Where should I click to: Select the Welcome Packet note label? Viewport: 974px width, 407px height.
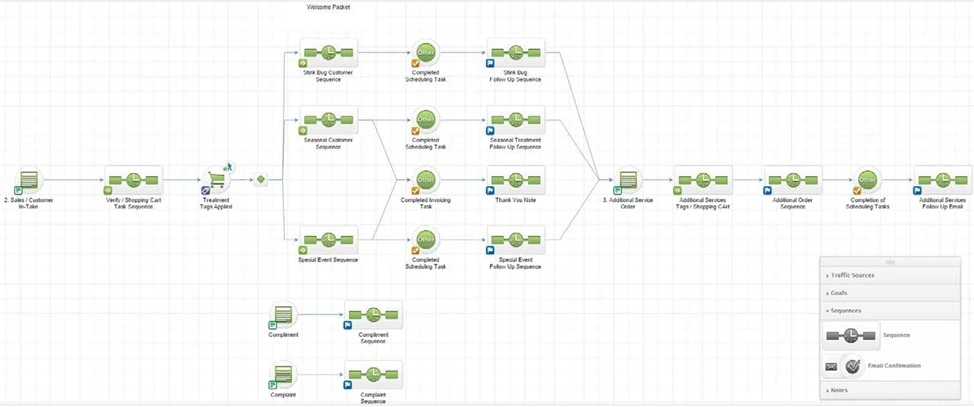click(x=328, y=7)
